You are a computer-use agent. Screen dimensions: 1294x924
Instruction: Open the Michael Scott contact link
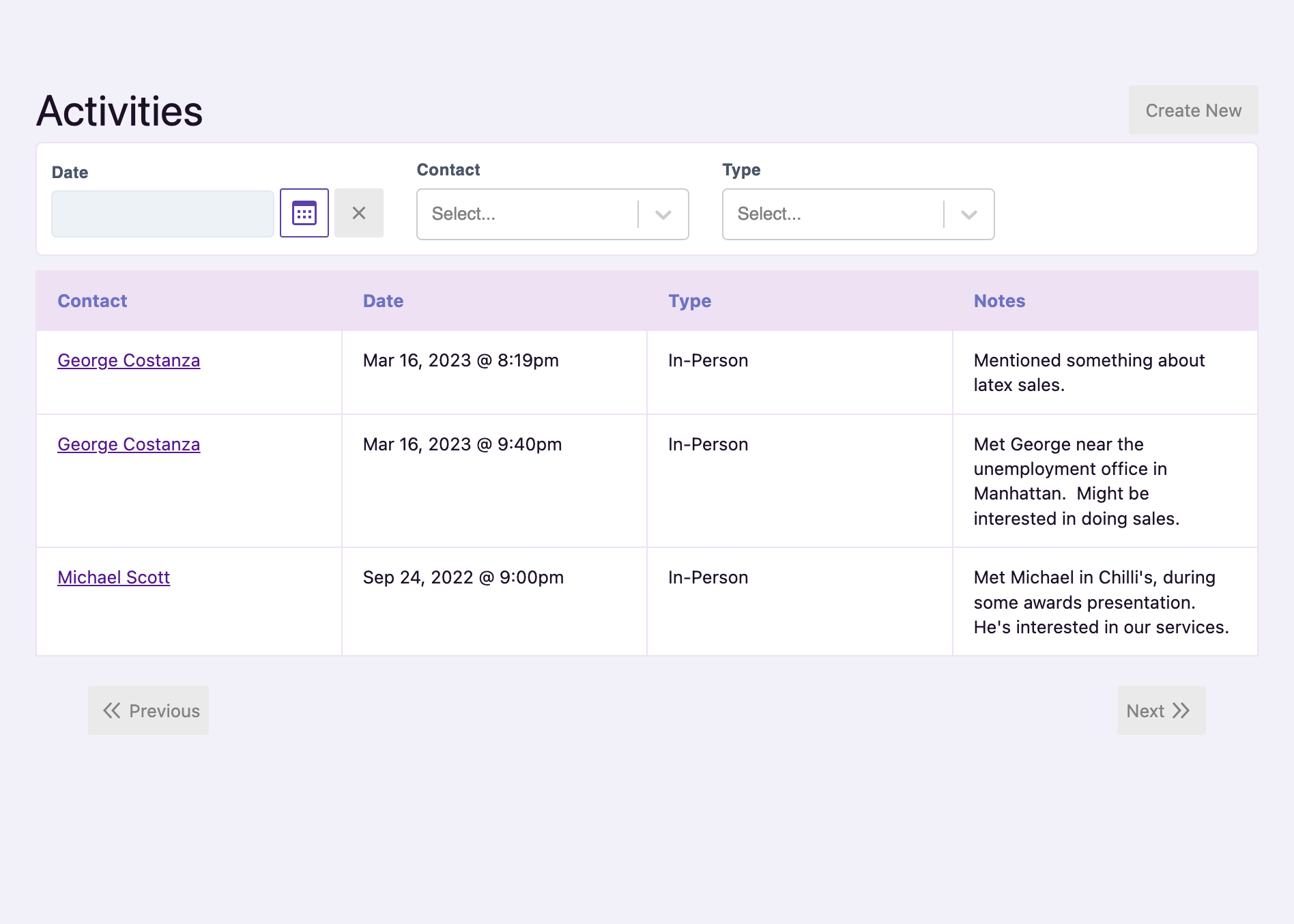(x=113, y=577)
